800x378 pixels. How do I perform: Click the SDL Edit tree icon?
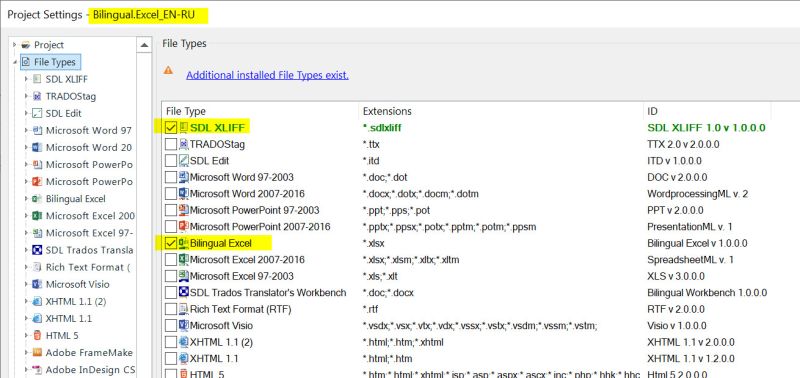coord(37,113)
